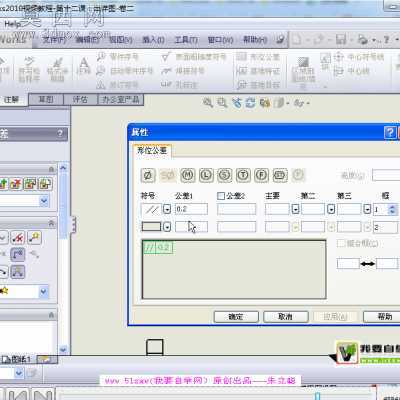Open the Edit (编辑) menu
This screenshot has width=400, height=400.
88,40
